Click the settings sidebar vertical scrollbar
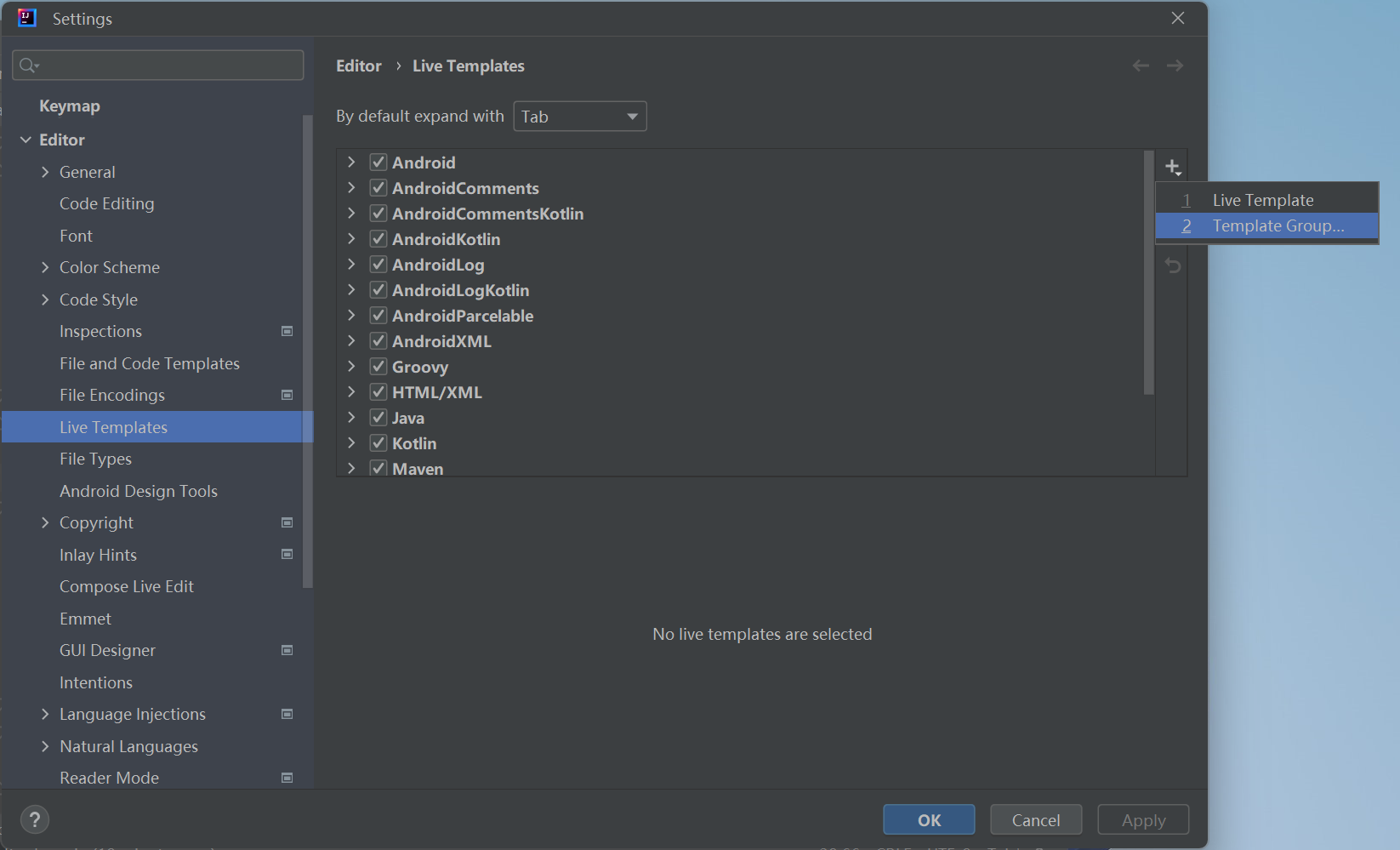This screenshot has width=1400, height=850. coord(308,351)
